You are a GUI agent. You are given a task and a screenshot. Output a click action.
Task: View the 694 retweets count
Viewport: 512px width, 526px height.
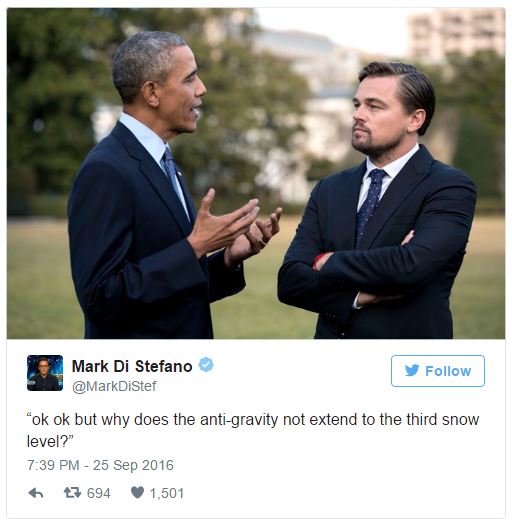click(x=98, y=493)
